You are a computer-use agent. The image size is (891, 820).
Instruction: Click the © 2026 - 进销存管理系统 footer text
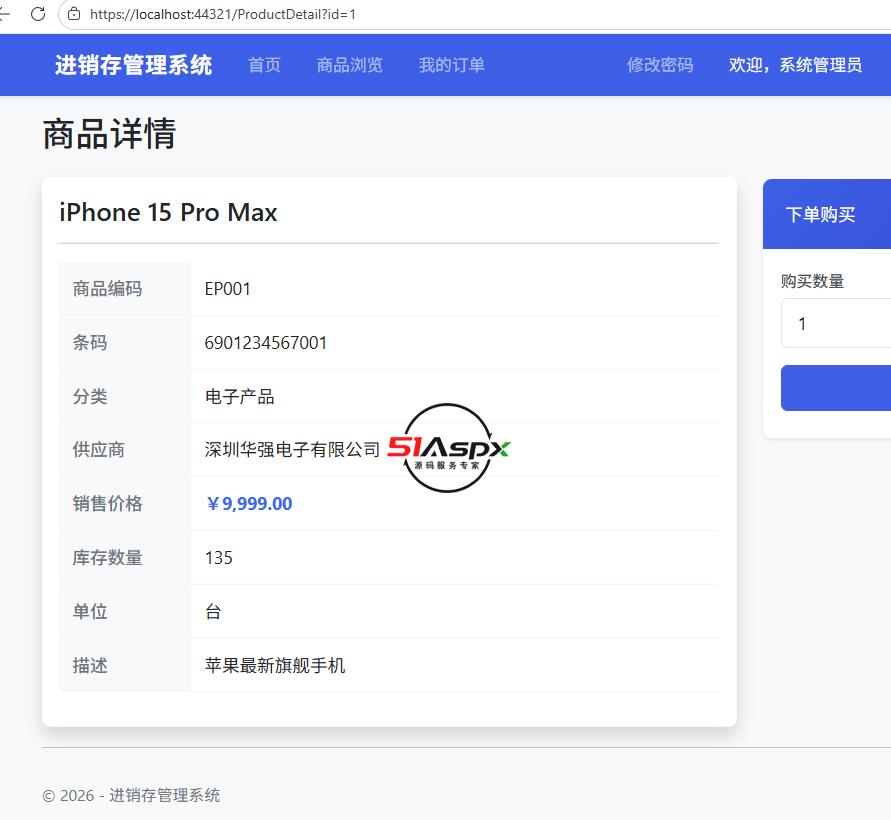131,795
